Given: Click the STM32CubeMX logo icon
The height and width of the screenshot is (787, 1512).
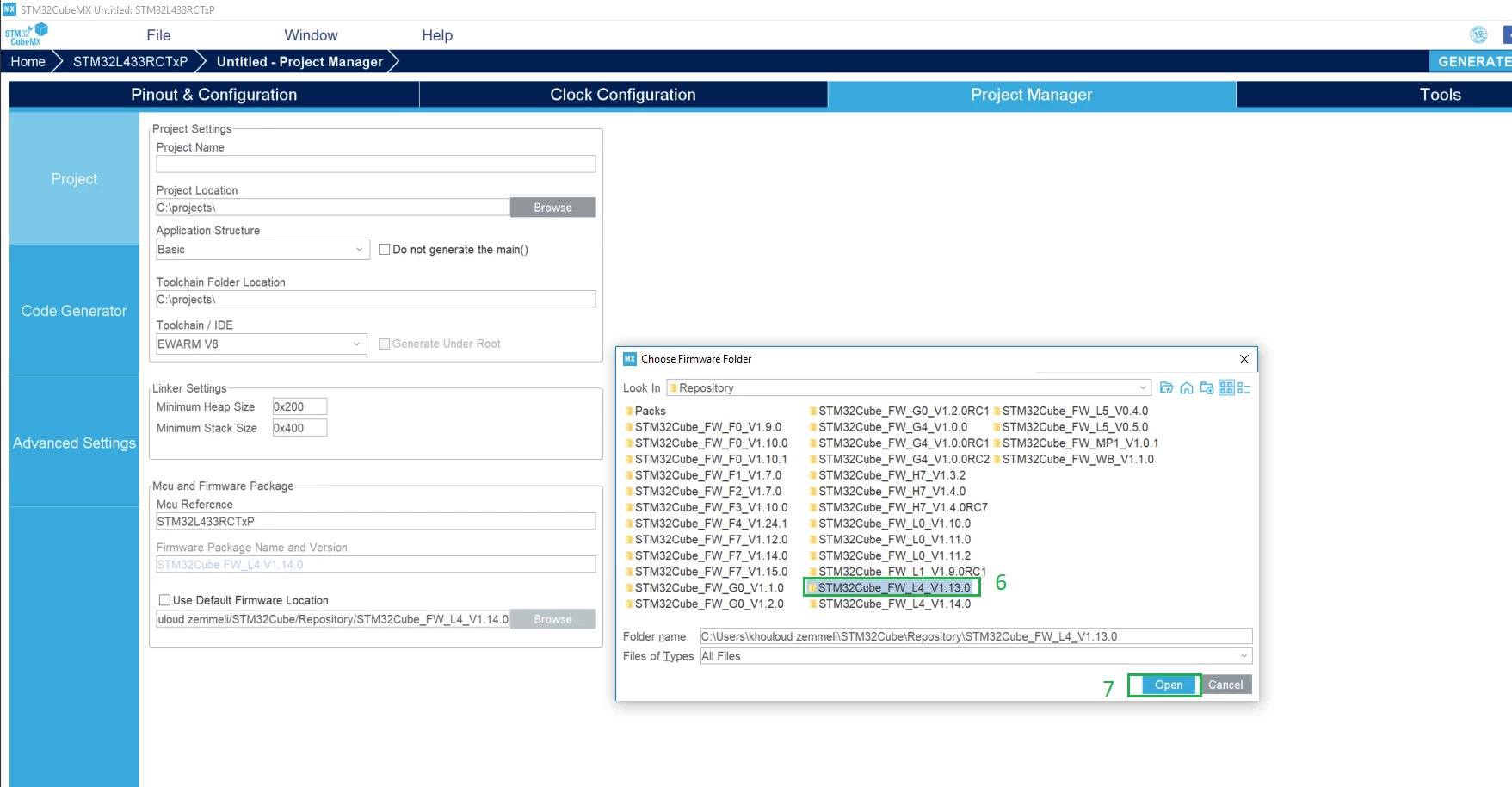Looking at the screenshot, I should coord(27,34).
